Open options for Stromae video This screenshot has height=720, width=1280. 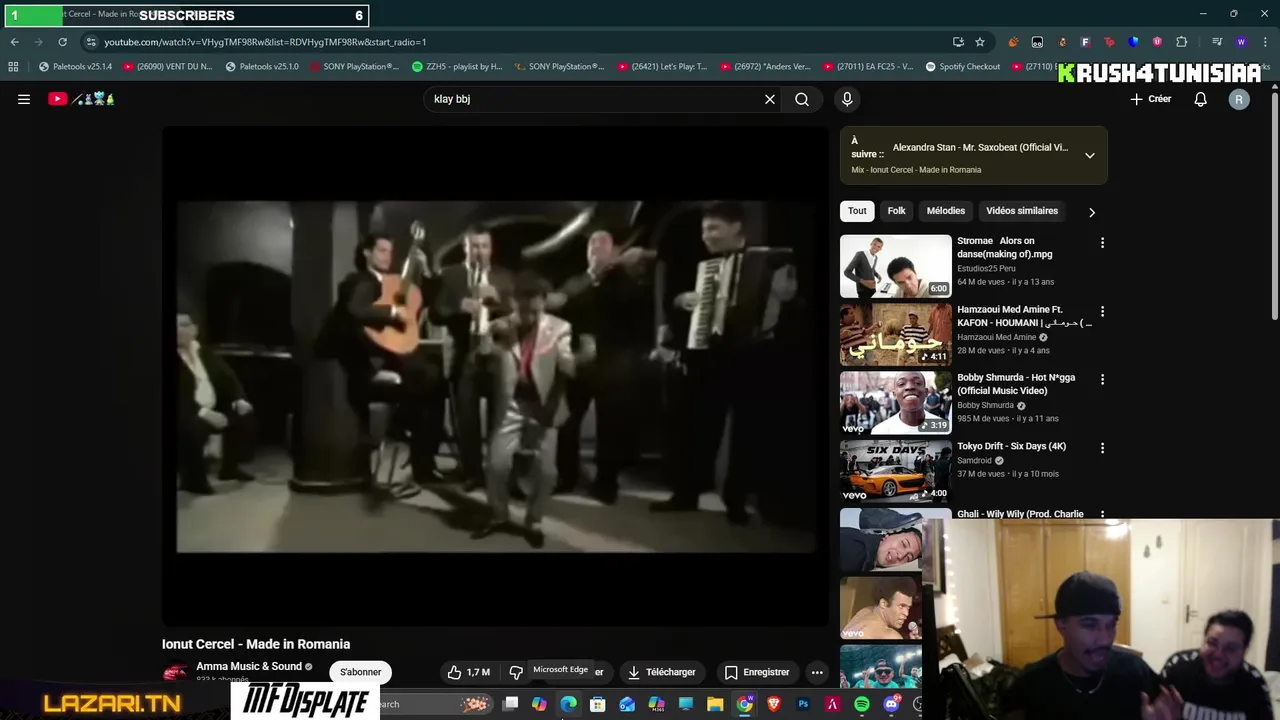pos(1102,243)
